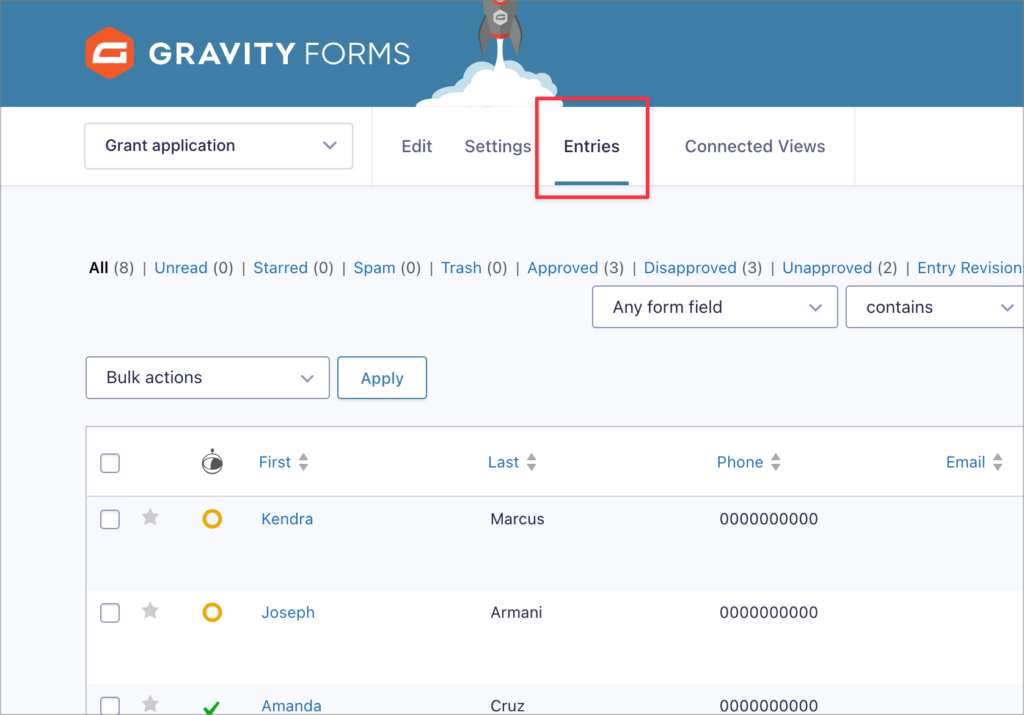This screenshot has width=1024, height=715.
Task: Star the Kendra entry
Action: (150, 517)
